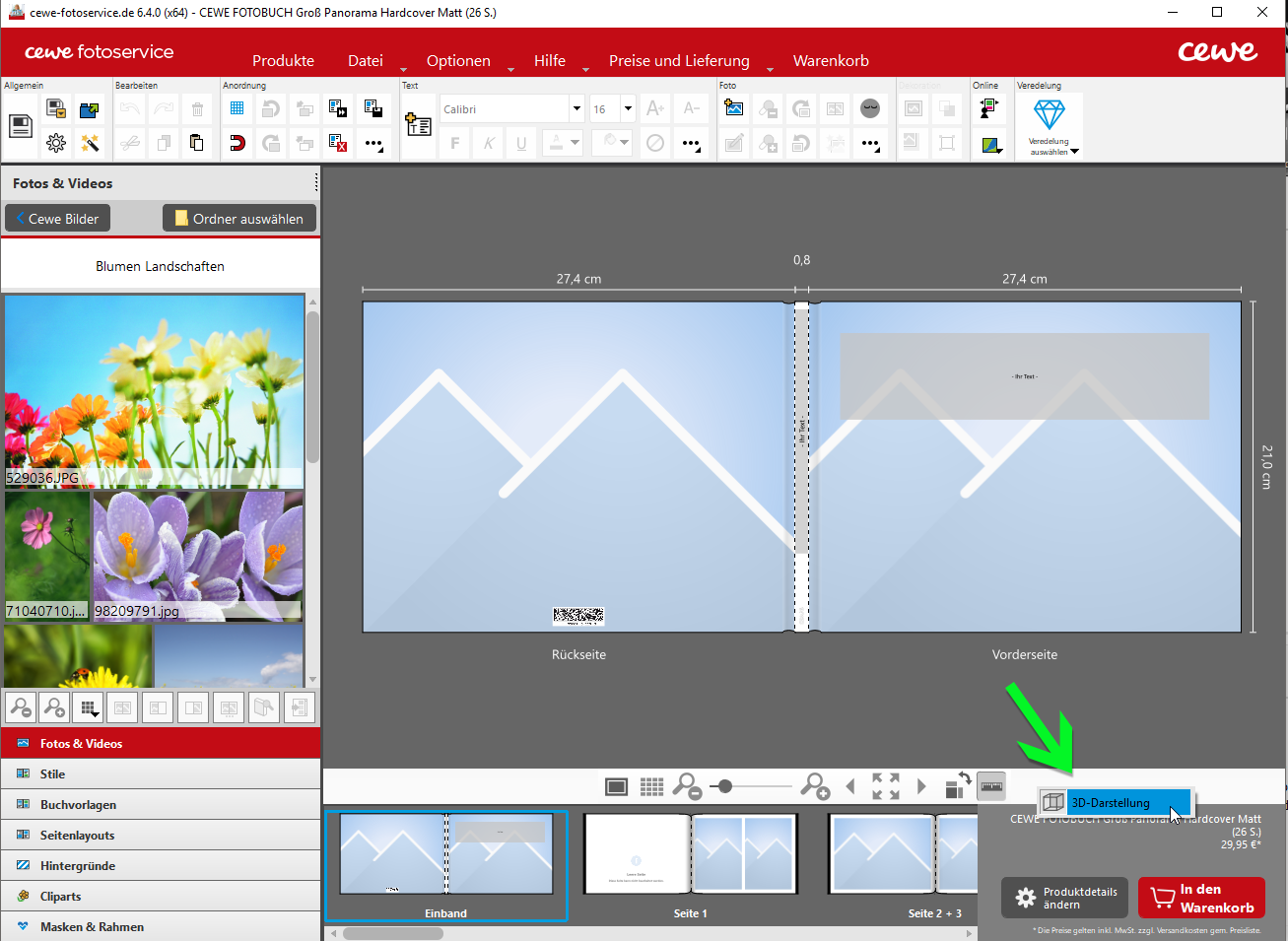Open settings gear in Allgemein group

pyautogui.click(x=56, y=143)
